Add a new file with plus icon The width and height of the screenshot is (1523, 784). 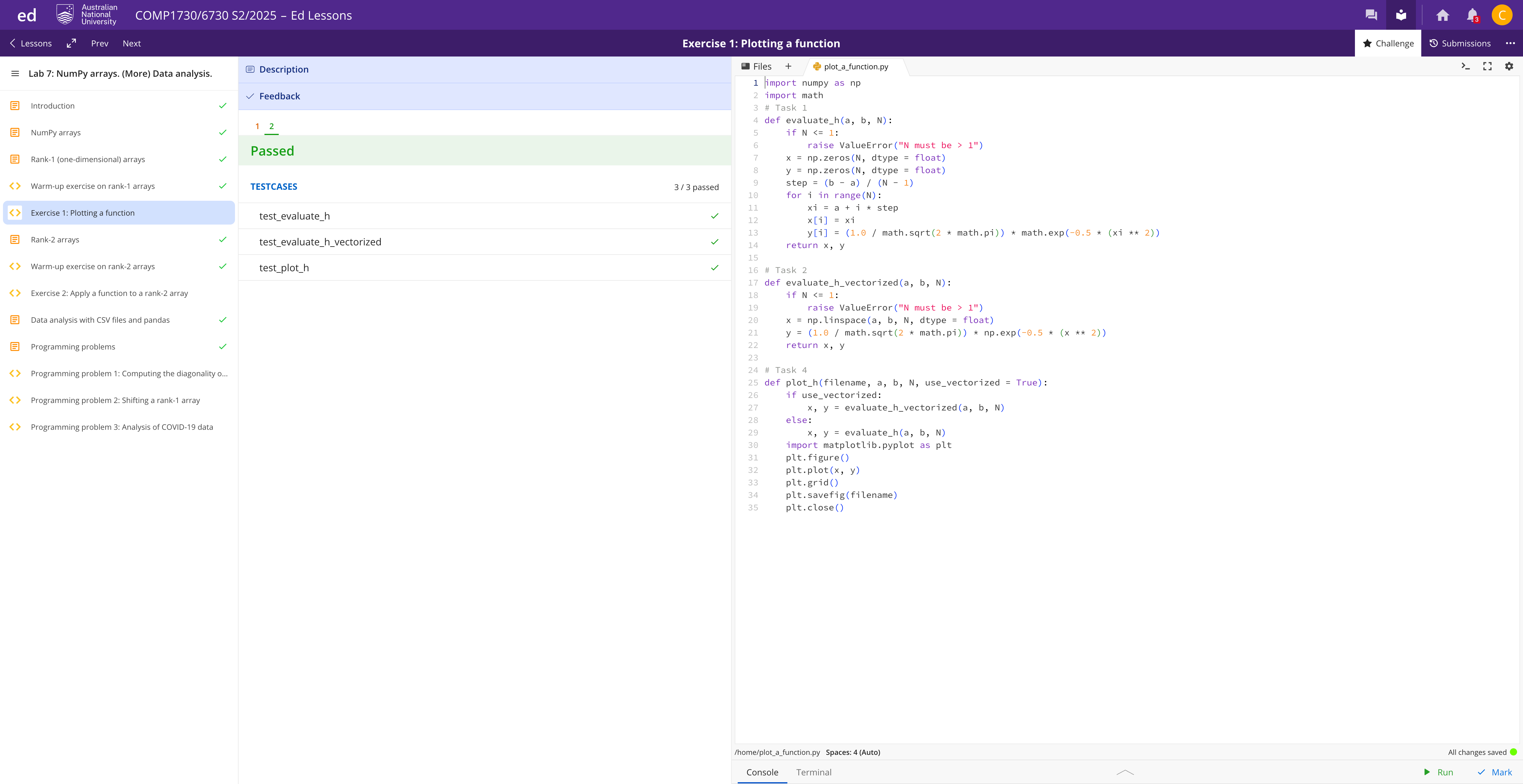[788, 66]
